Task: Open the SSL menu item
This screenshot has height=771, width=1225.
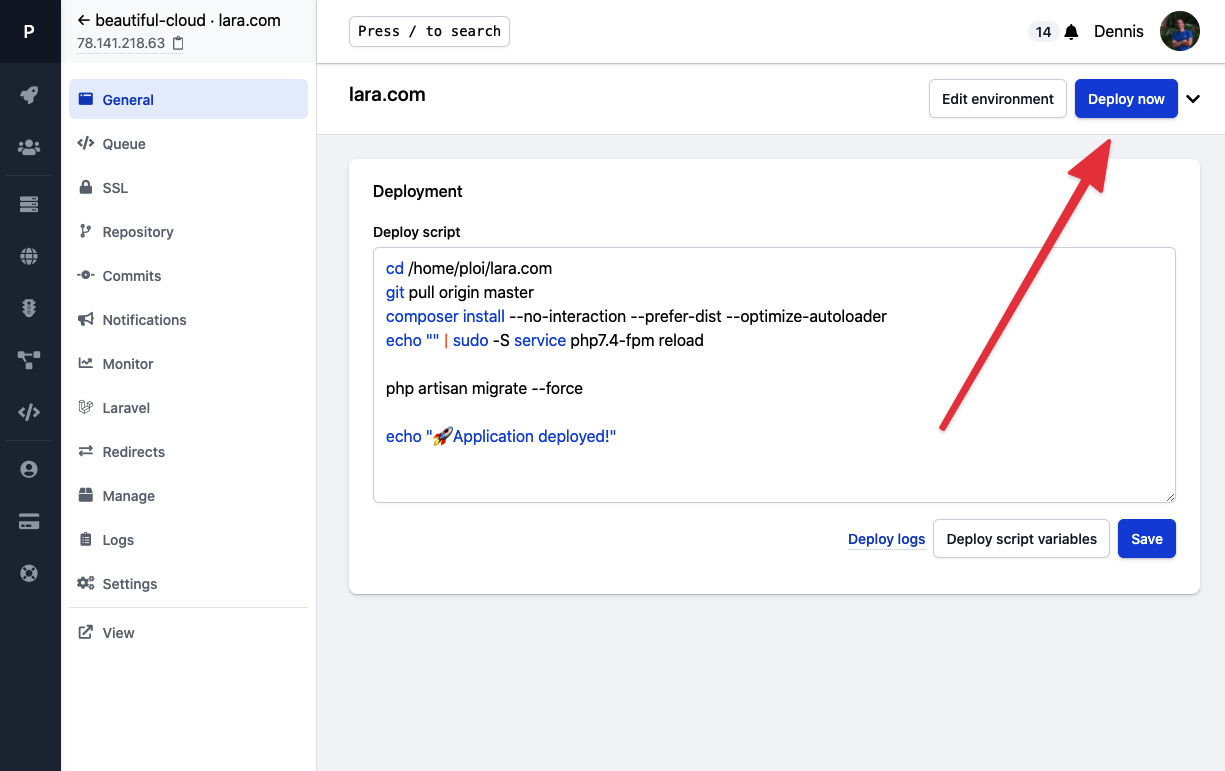Action: (x=115, y=188)
